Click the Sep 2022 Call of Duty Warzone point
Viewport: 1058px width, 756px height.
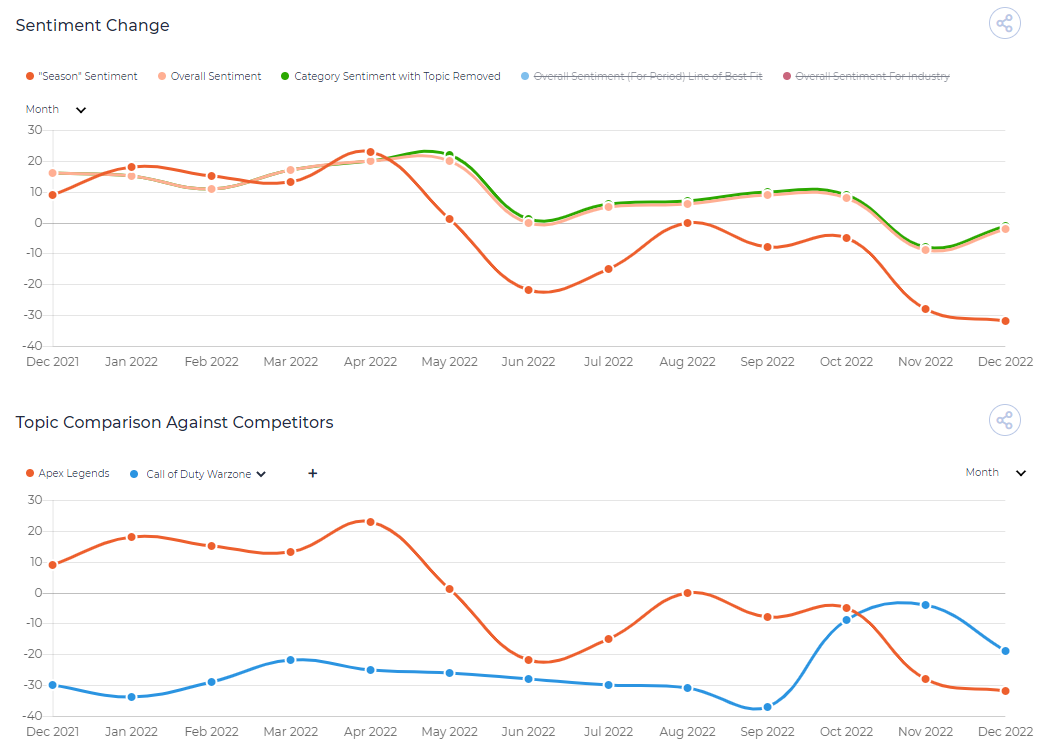[767, 707]
